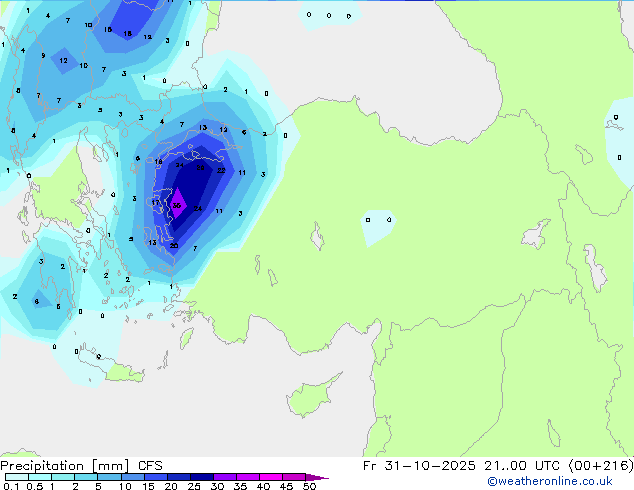Click the 'Precipitation [mm]' title text
The height and width of the screenshot is (490, 634).
[x=65, y=466]
